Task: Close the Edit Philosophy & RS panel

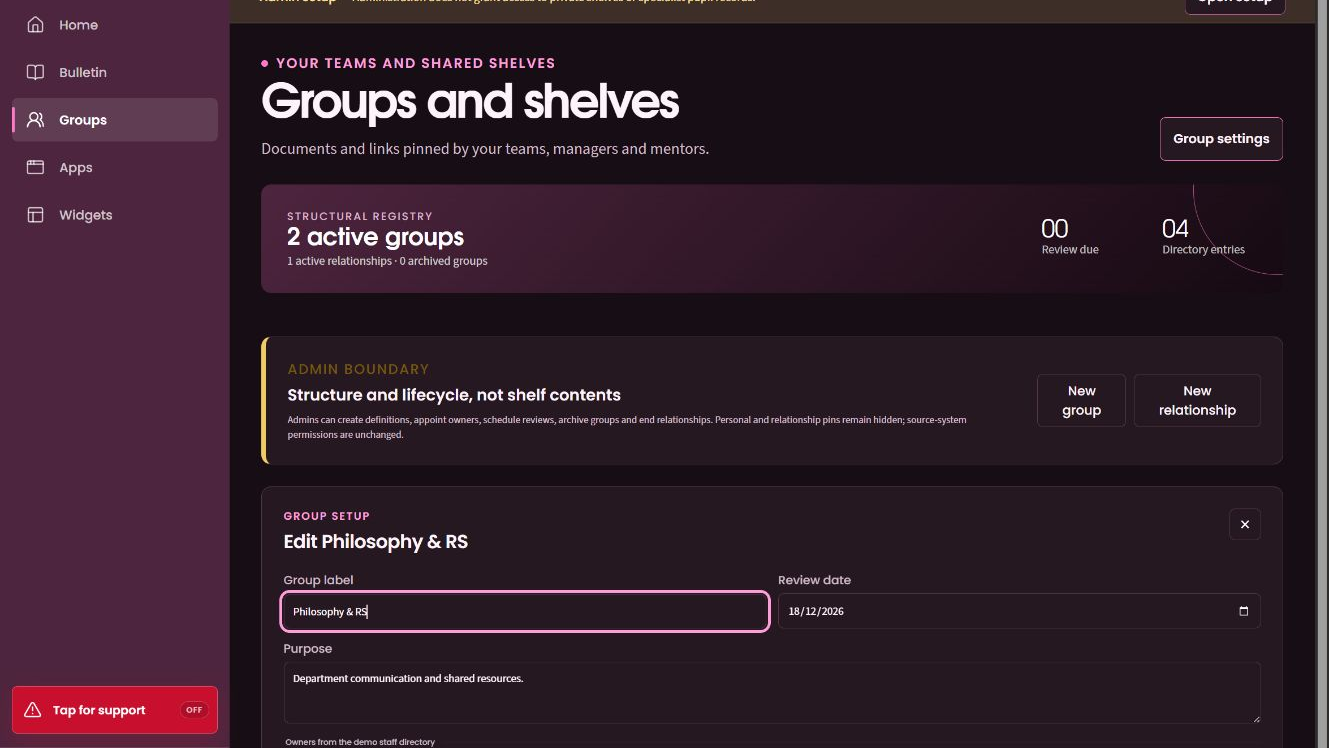Action: pyautogui.click(x=1245, y=524)
